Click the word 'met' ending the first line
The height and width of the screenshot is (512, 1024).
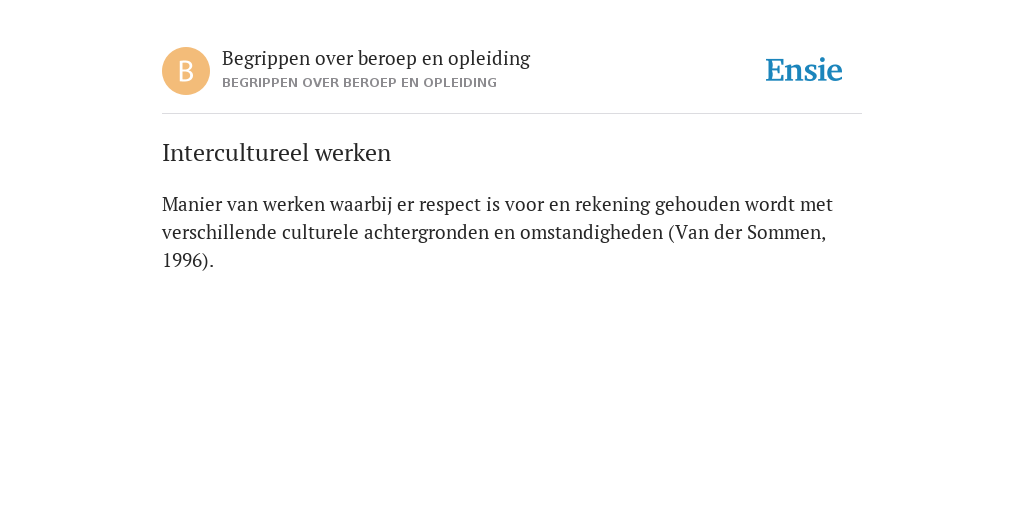tap(816, 204)
